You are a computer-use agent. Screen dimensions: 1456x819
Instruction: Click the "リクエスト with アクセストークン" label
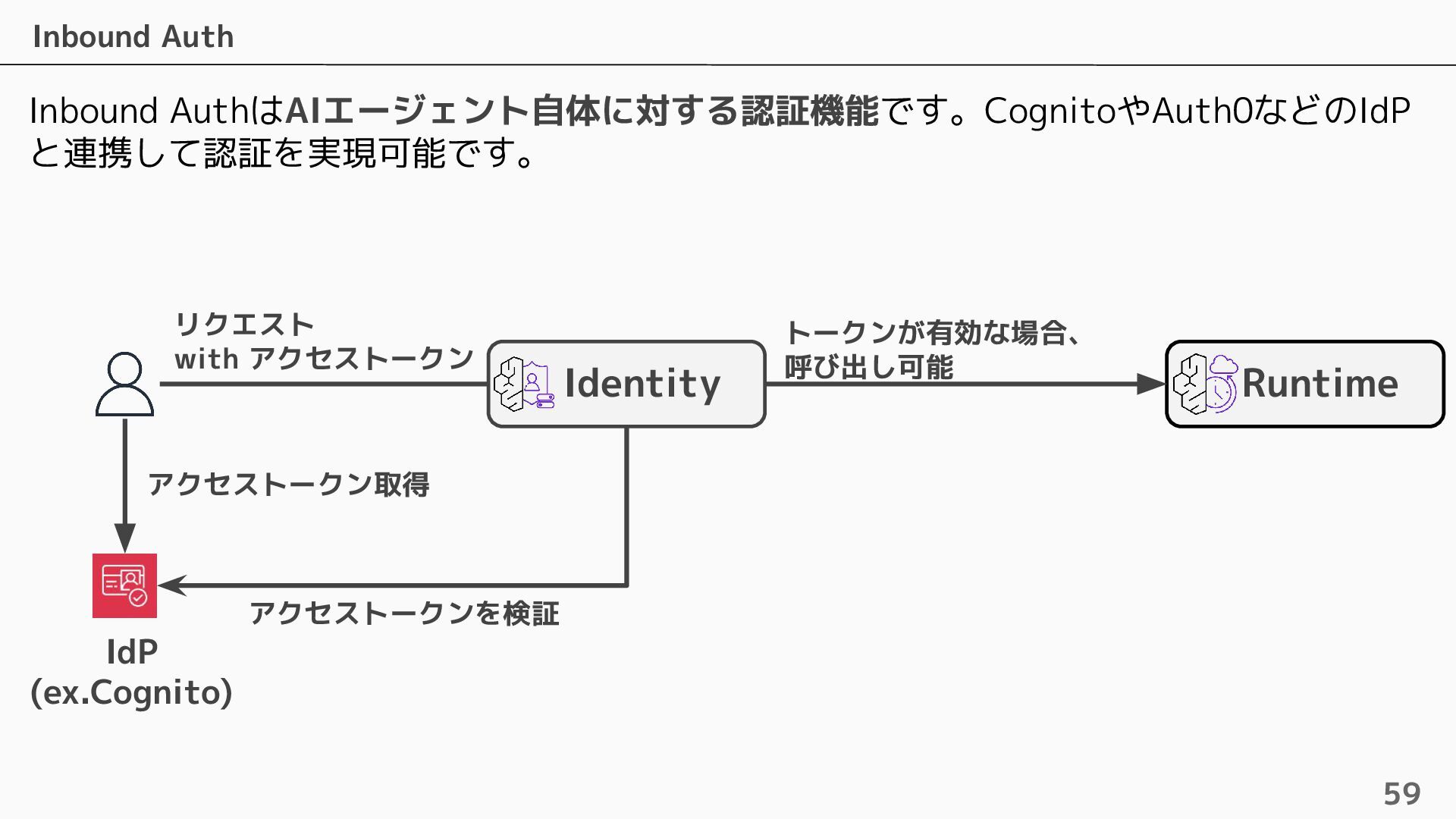click(324, 341)
